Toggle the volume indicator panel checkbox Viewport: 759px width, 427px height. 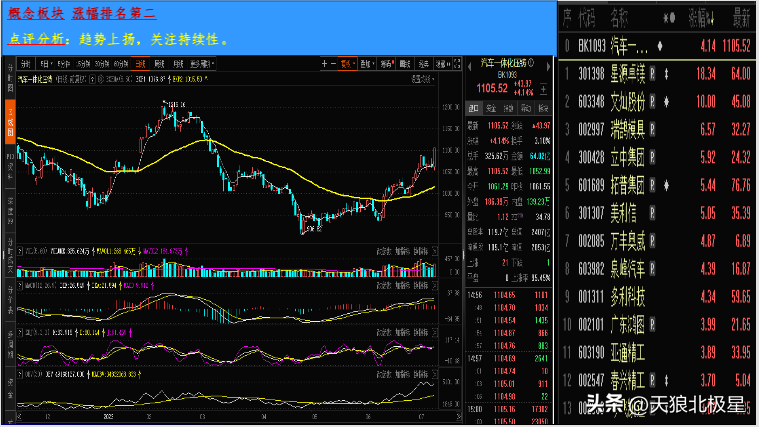(20, 251)
